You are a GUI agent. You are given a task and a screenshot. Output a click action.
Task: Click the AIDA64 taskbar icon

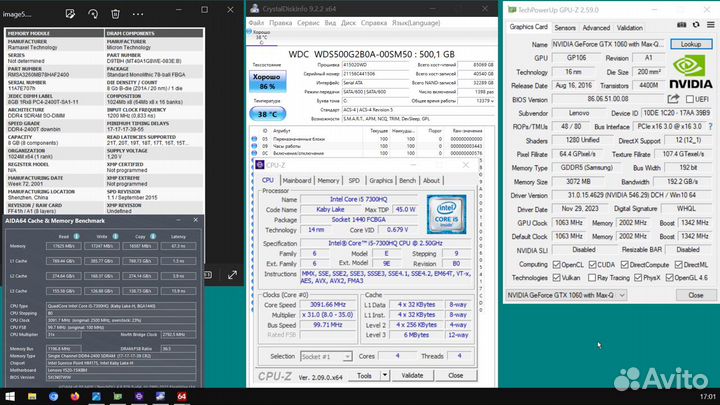tap(182, 396)
